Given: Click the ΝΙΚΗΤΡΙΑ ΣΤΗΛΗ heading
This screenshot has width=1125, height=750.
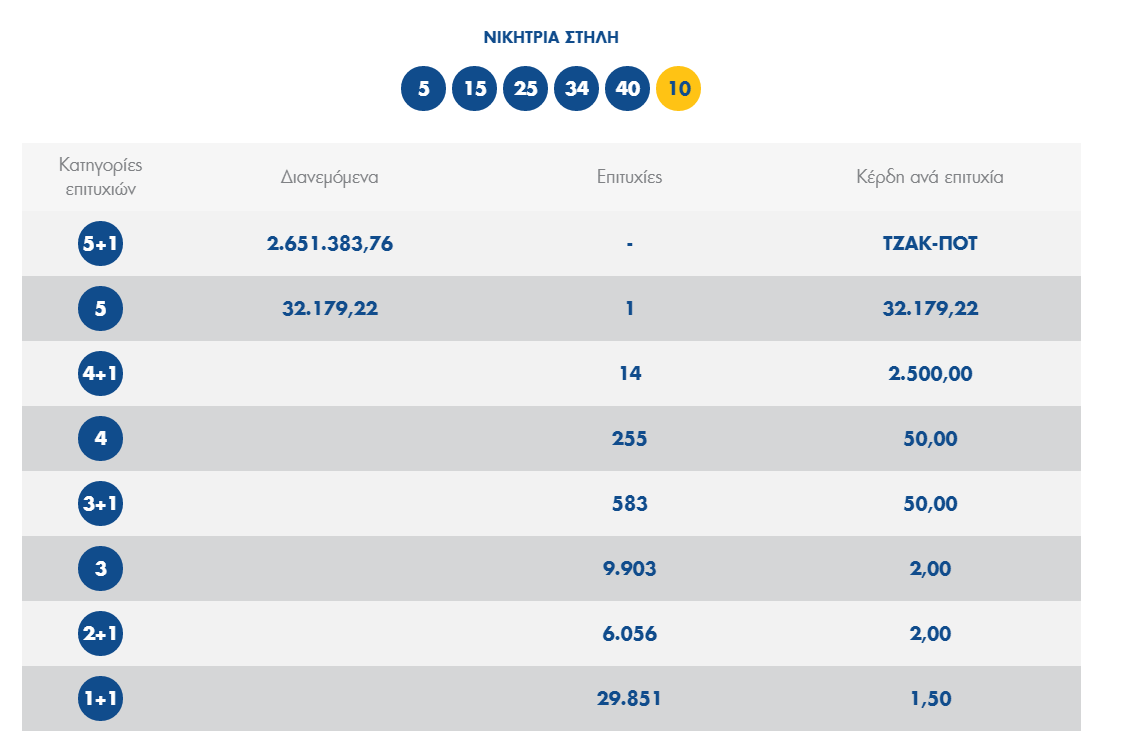Looking at the screenshot, I should coord(551,38).
